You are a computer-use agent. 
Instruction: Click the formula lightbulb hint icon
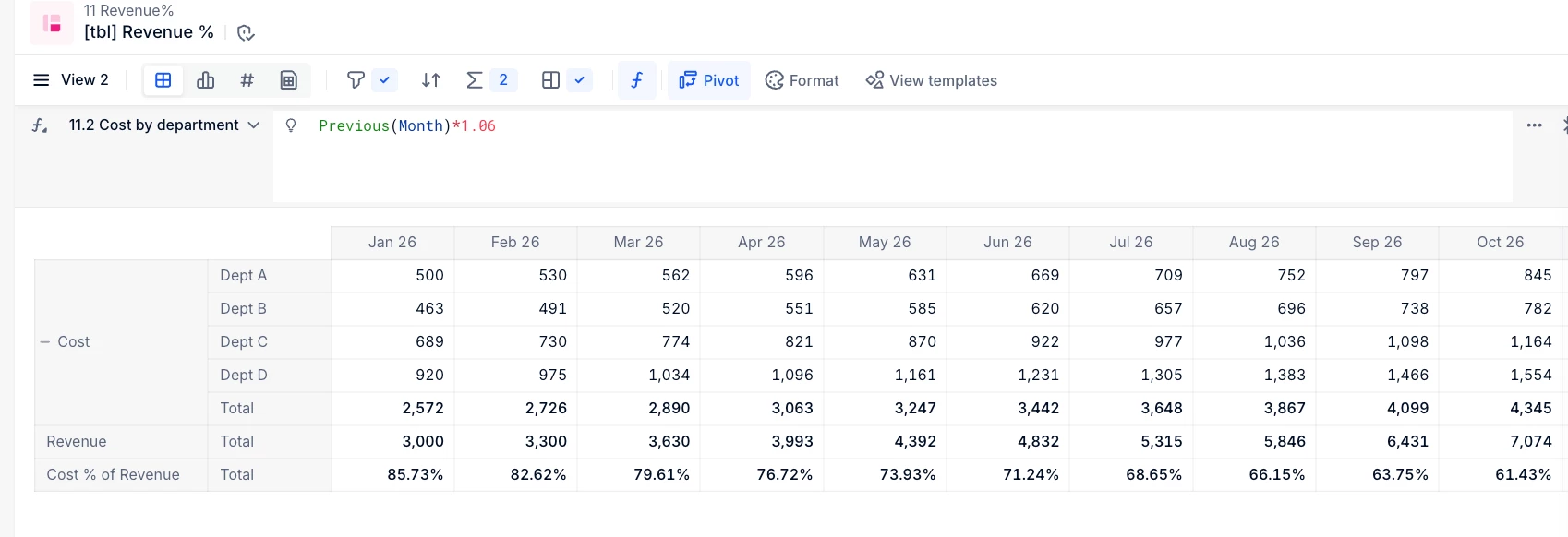[291, 125]
